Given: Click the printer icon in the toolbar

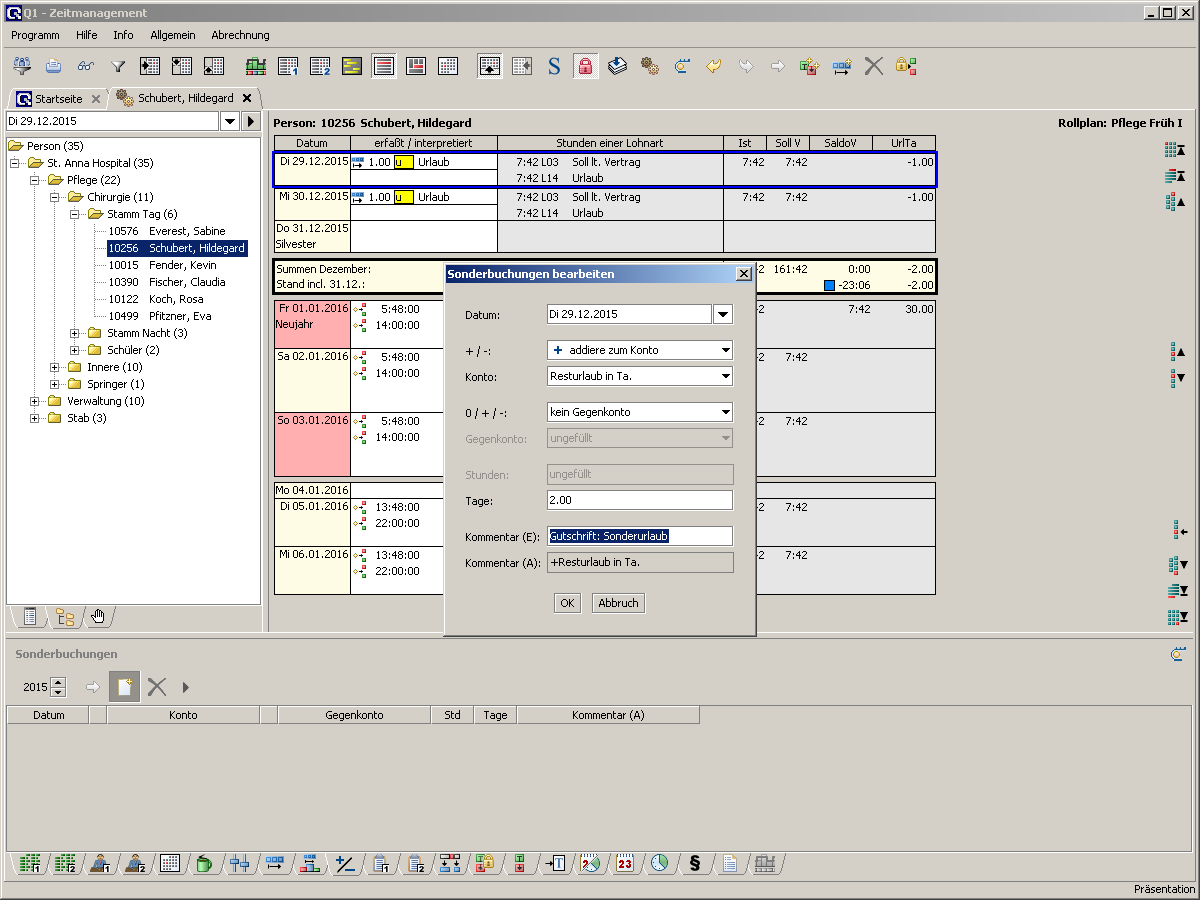Looking at the screenshot, I should (54, 66).
